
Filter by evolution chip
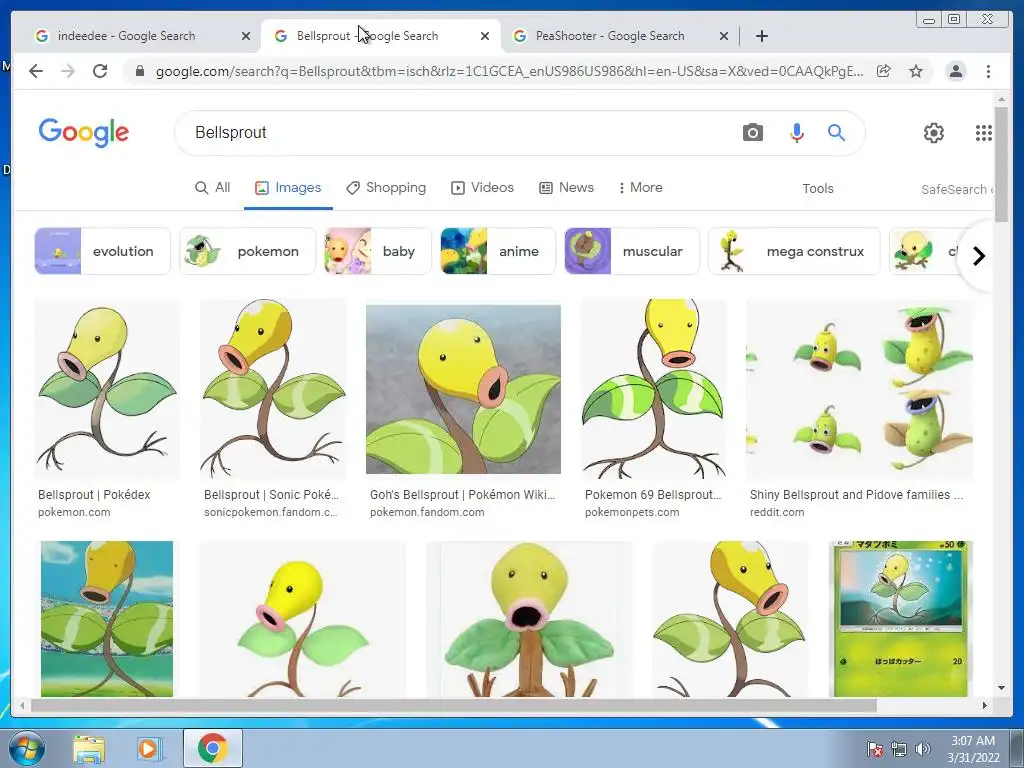(103, 251)
